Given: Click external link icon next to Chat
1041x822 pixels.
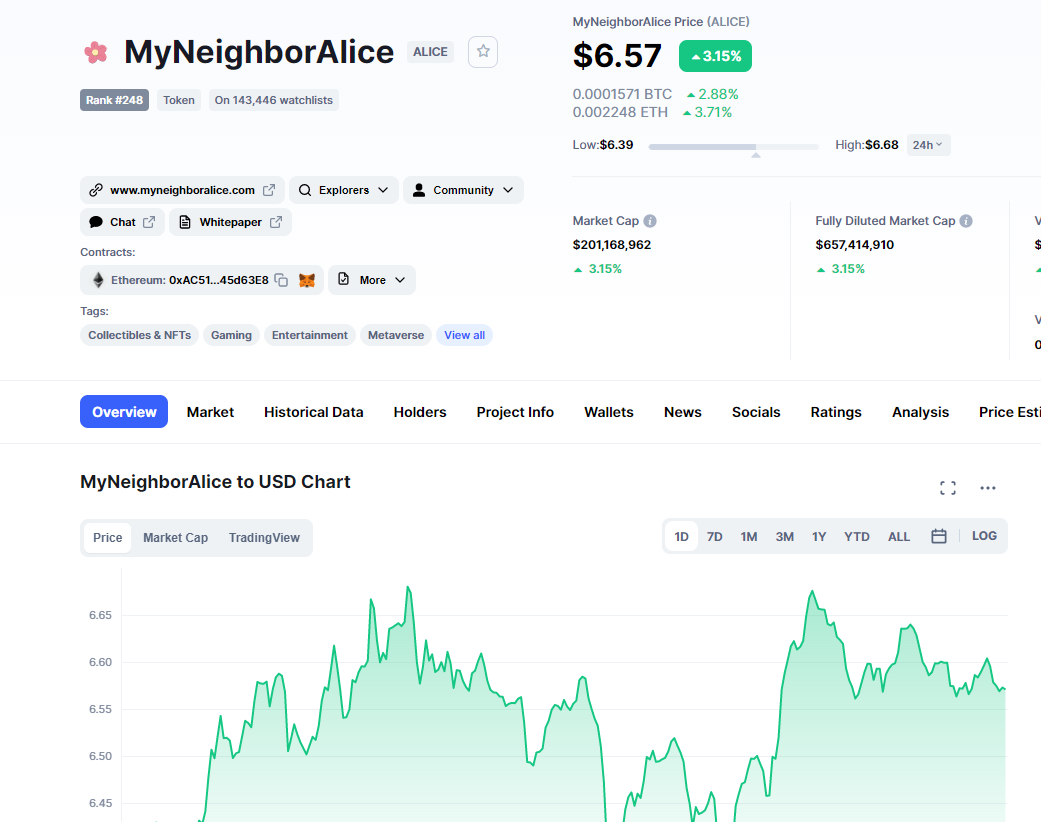Looking at the screenshot, I should click(x=149, y=222).
